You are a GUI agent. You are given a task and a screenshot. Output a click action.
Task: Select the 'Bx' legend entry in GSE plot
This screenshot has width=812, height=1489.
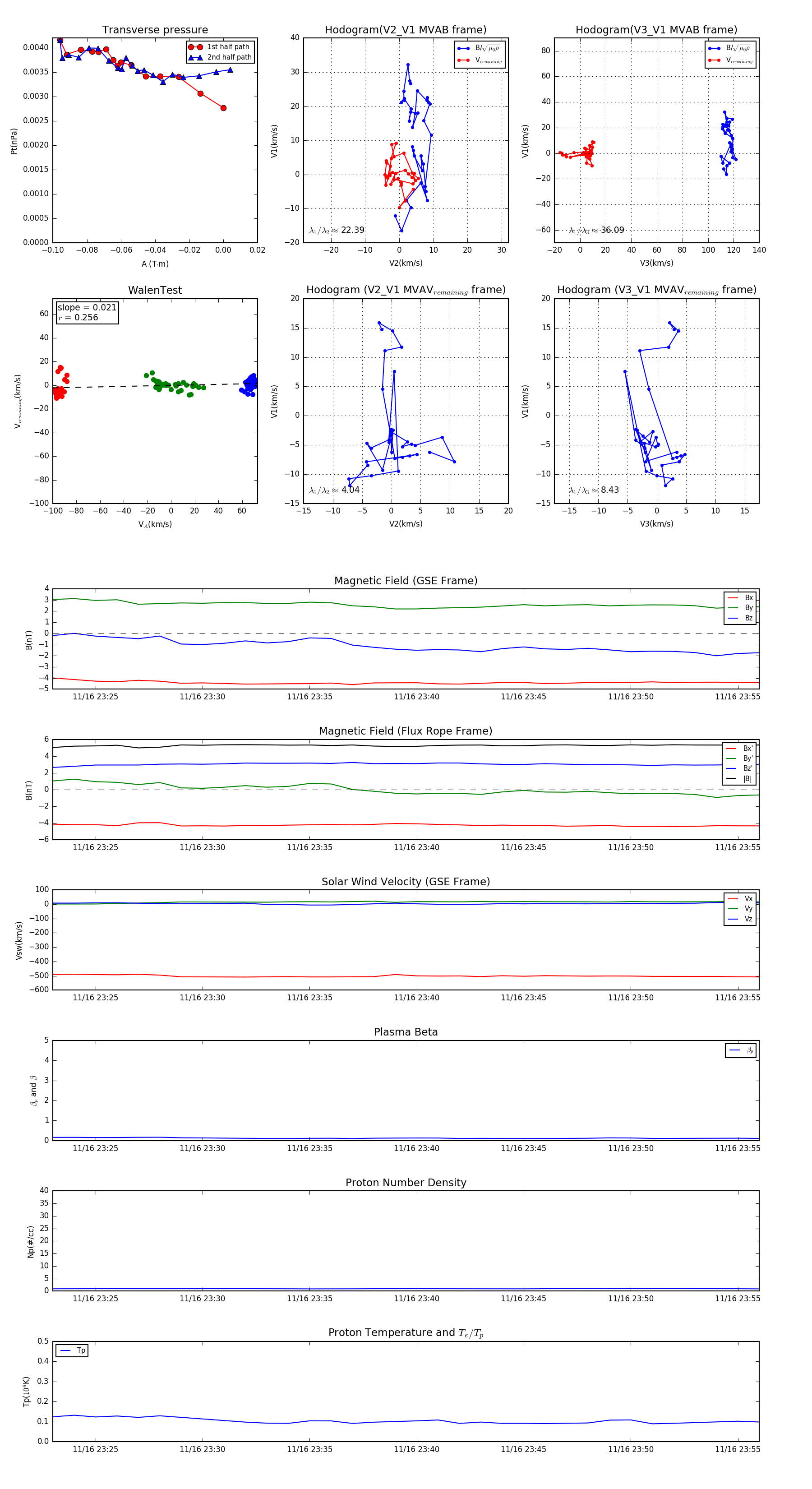(x=740, y=598)
